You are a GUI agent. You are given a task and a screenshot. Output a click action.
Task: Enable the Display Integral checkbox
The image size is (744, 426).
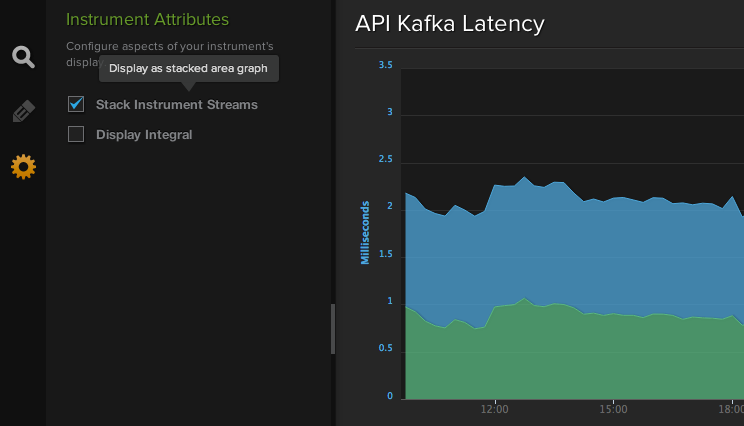(x=76, y=134)
